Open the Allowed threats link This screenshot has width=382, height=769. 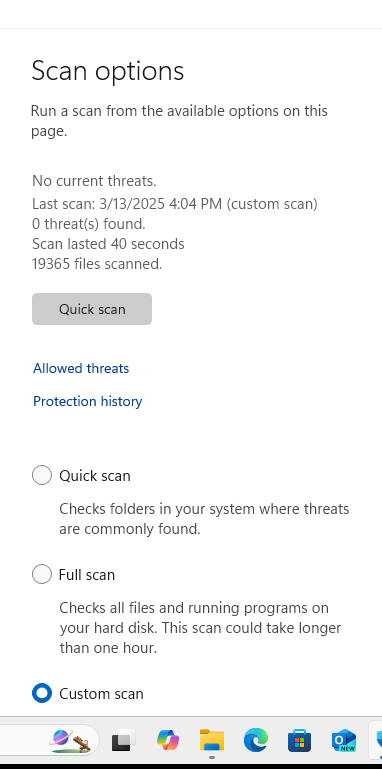[x=81, y=368]
